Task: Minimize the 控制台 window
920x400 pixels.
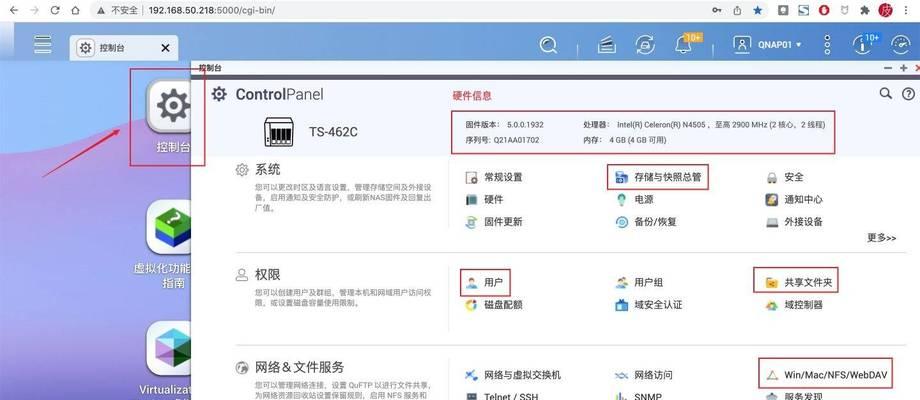Action: (888, 68)
